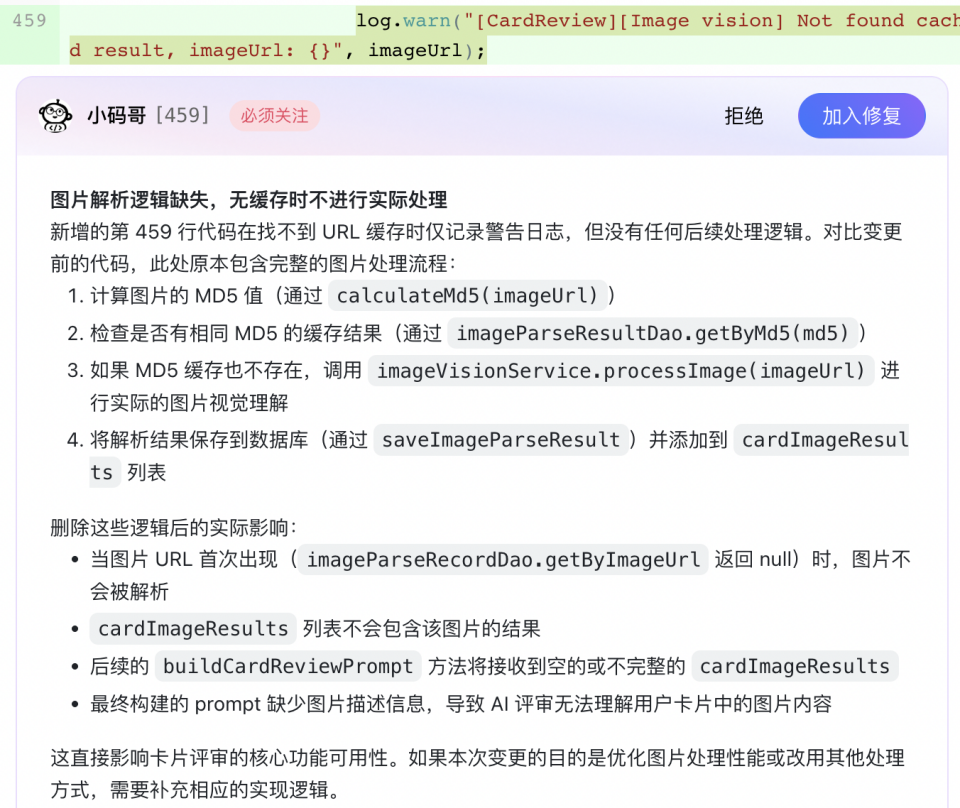Click the sentence 新增的第 459 行代码在找不到 URL 缓存时

click(476, 247)
